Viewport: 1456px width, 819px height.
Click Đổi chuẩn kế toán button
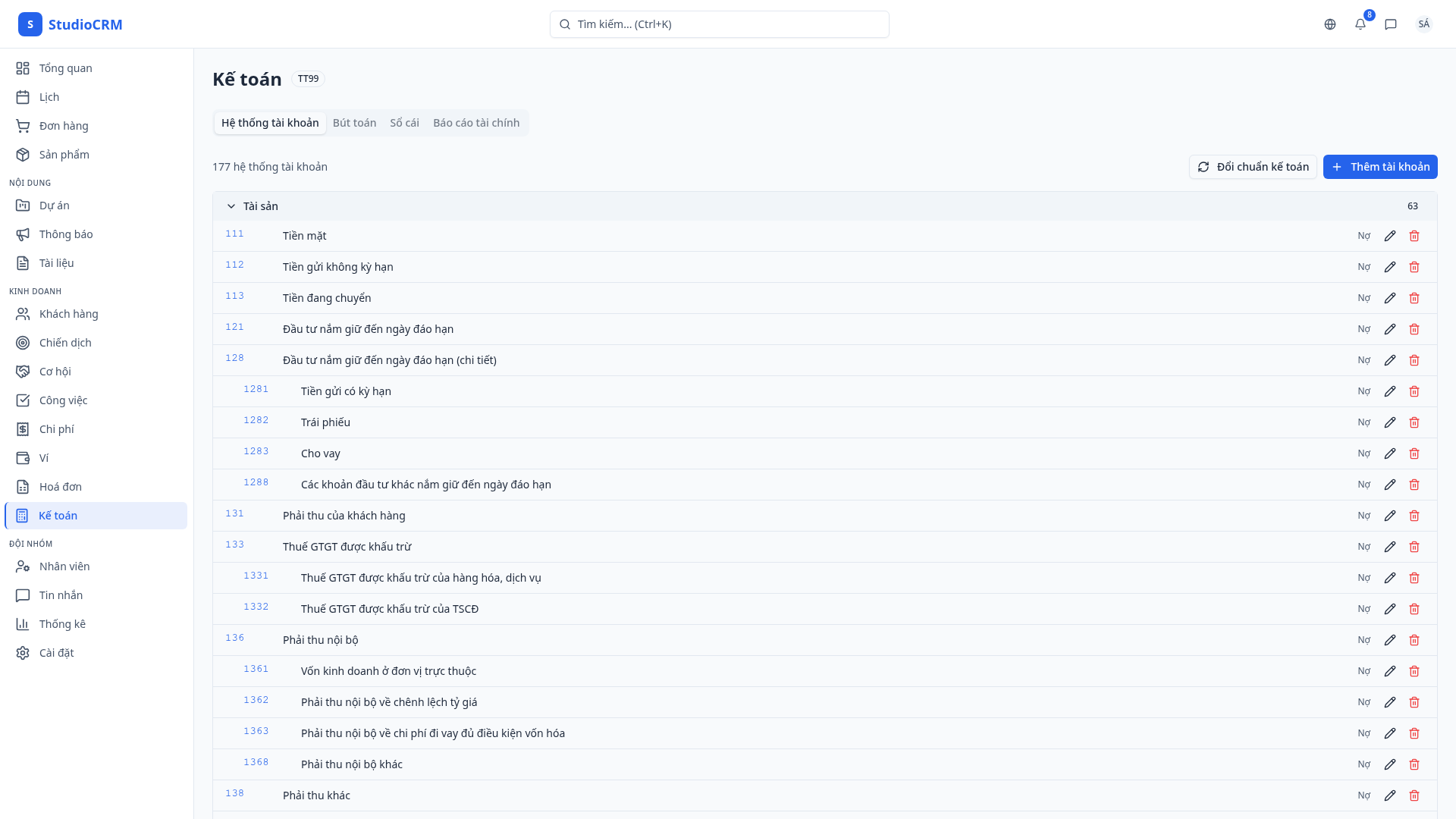1253,167
